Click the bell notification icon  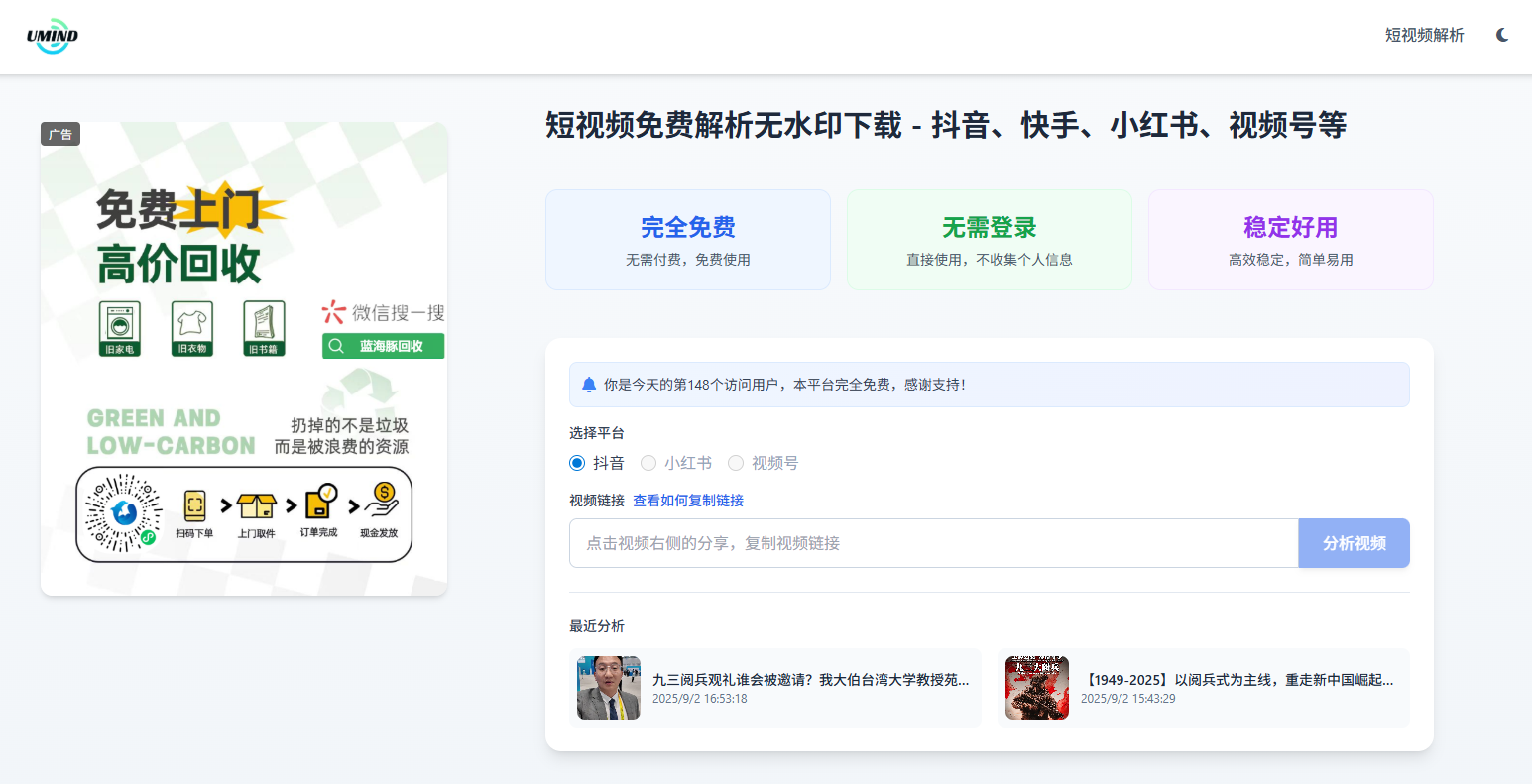(589, 385)
